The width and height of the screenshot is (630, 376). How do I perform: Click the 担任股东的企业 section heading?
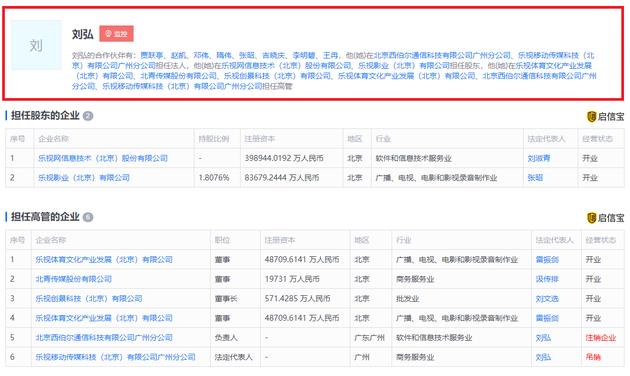[x=45, y=116]
